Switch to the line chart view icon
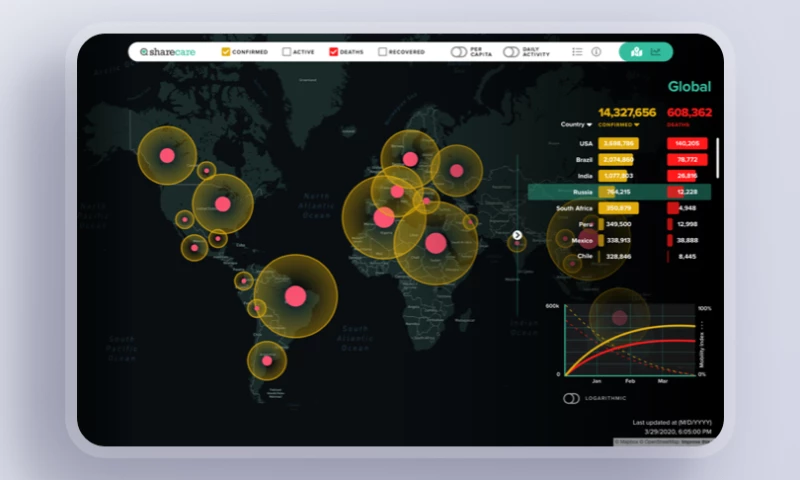This screenshot has width=800, height=480. click(656, 52)
